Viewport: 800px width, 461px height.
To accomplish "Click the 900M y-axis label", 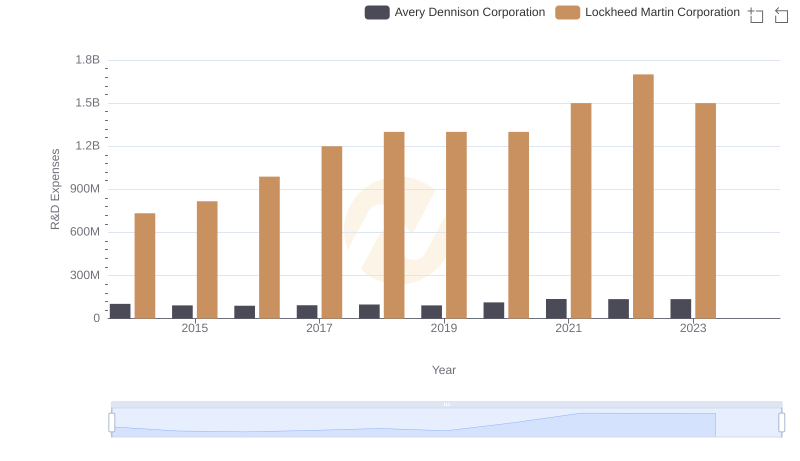I will tap(85, 189).
